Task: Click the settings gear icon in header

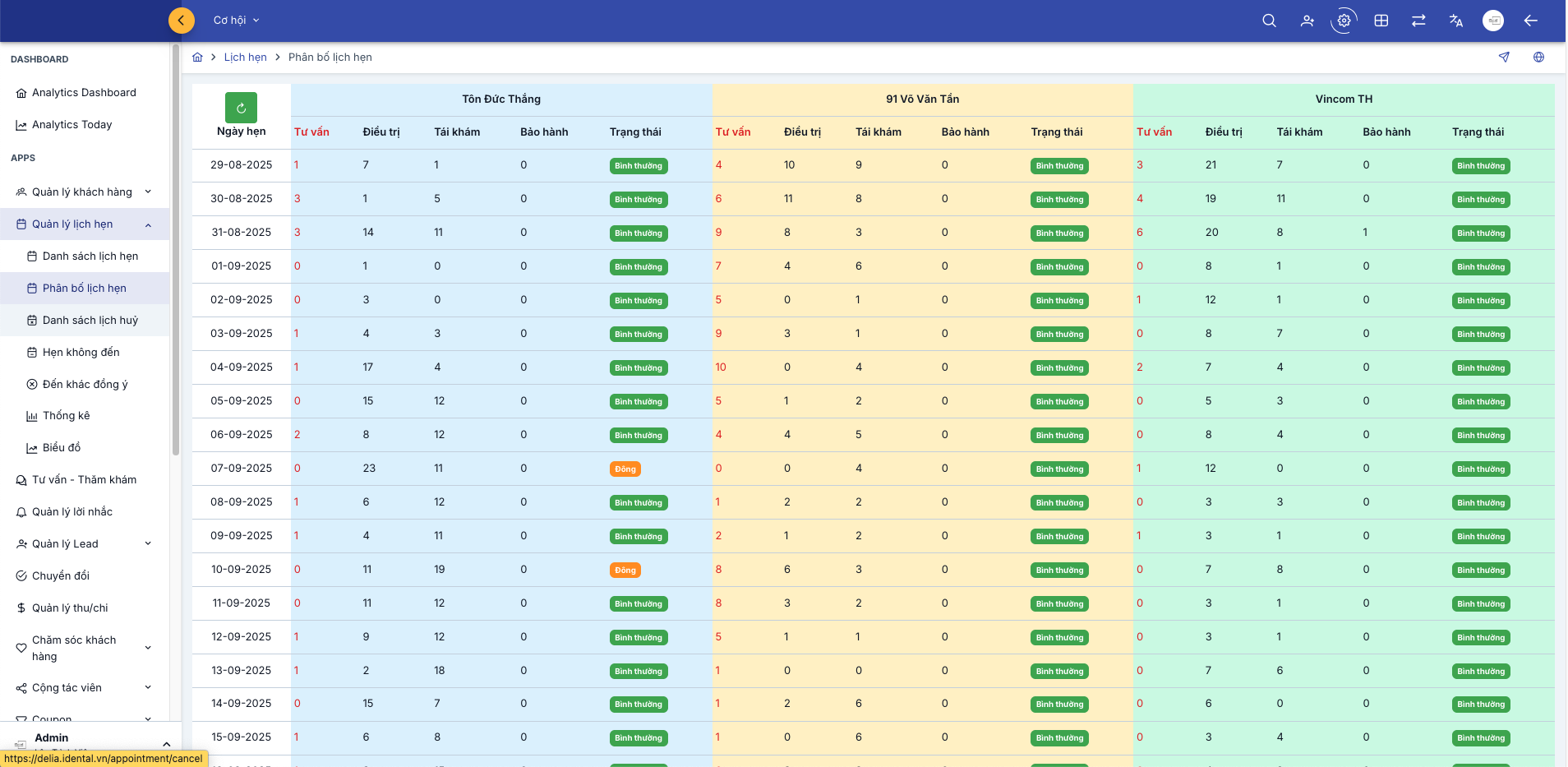Action: (1344, 21)
